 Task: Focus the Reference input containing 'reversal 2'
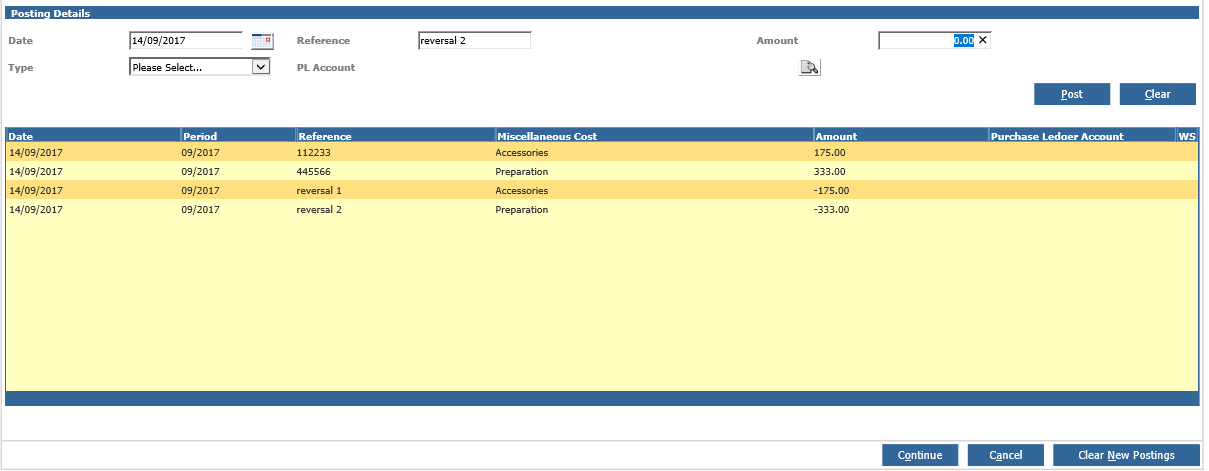point(474,41)
